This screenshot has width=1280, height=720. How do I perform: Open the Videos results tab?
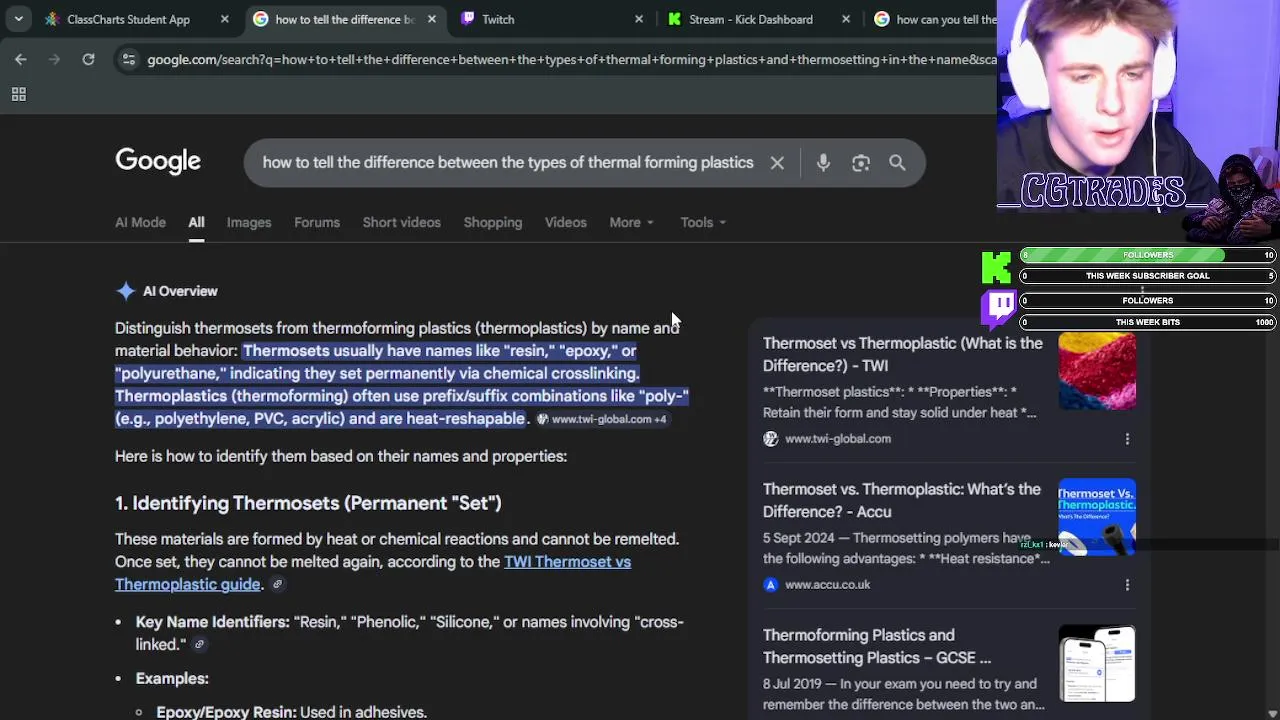(x=565, y=222)
